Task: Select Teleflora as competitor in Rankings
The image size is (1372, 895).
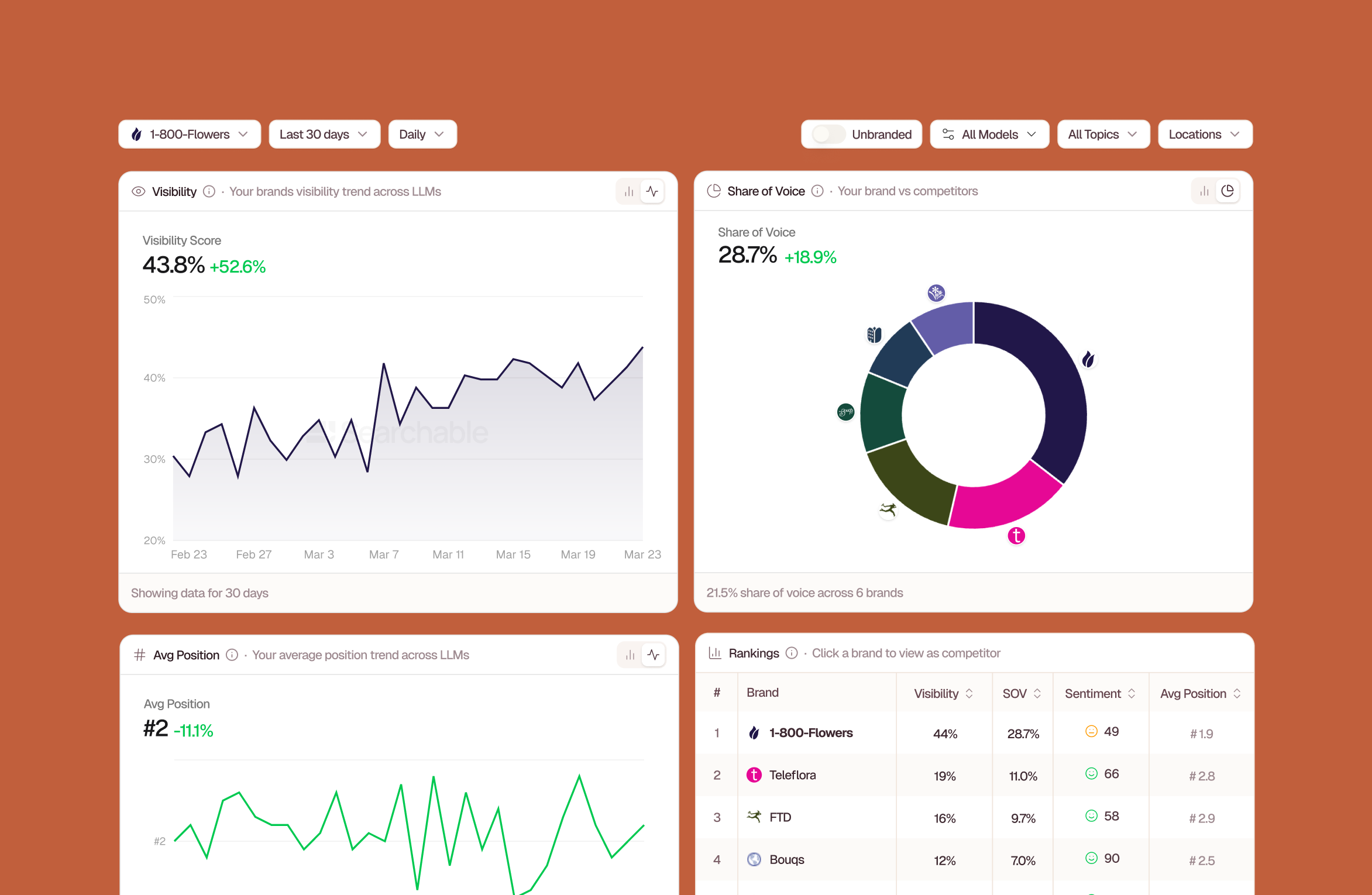Action: click(x=974, y=776)
